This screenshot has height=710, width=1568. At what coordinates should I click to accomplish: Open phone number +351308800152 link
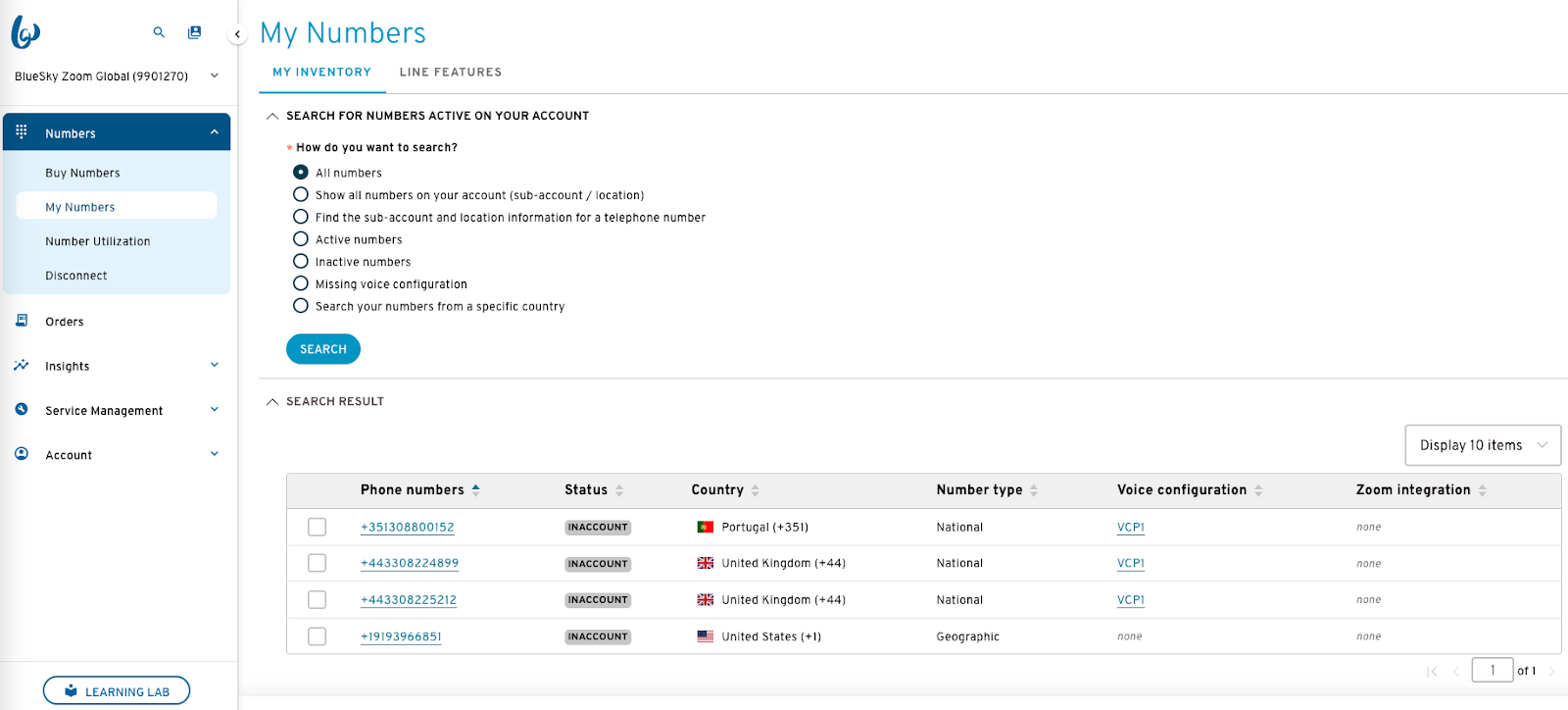(408, 528)
